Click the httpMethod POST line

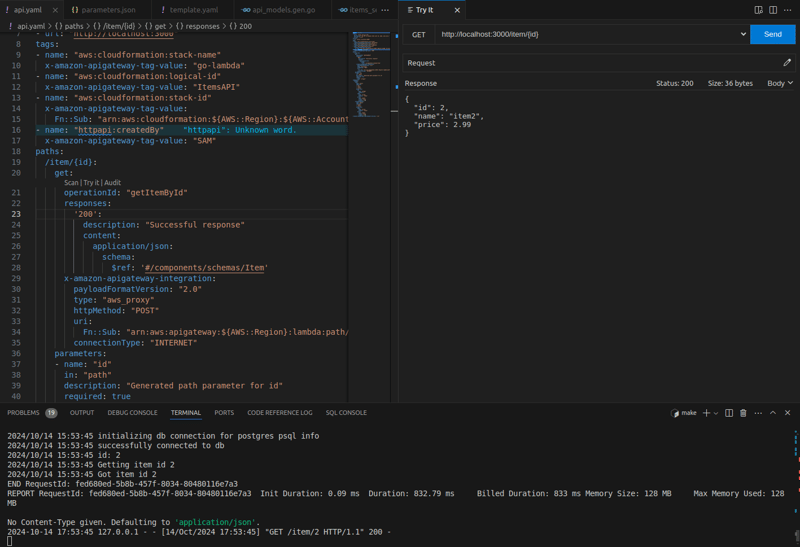[116, 311]
